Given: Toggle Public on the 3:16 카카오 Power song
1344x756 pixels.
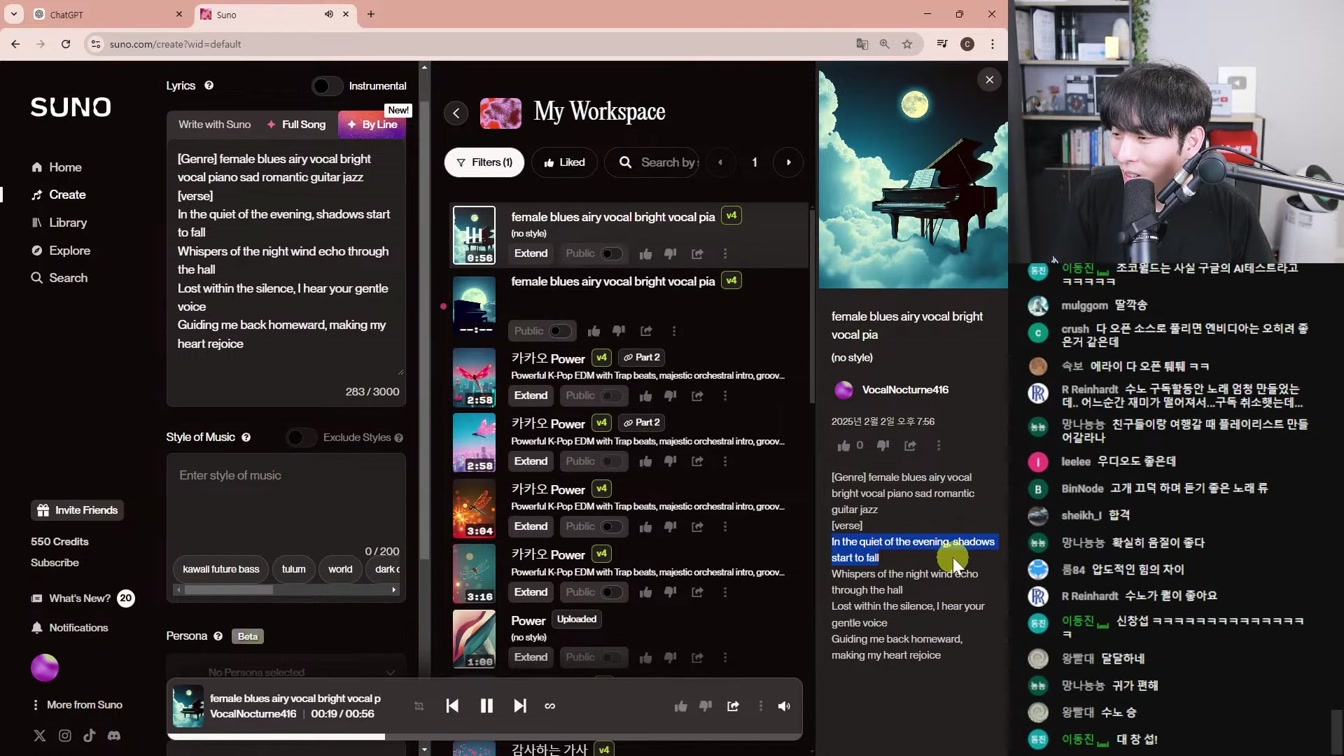Looking at the screenshot, I should point(611,592).
